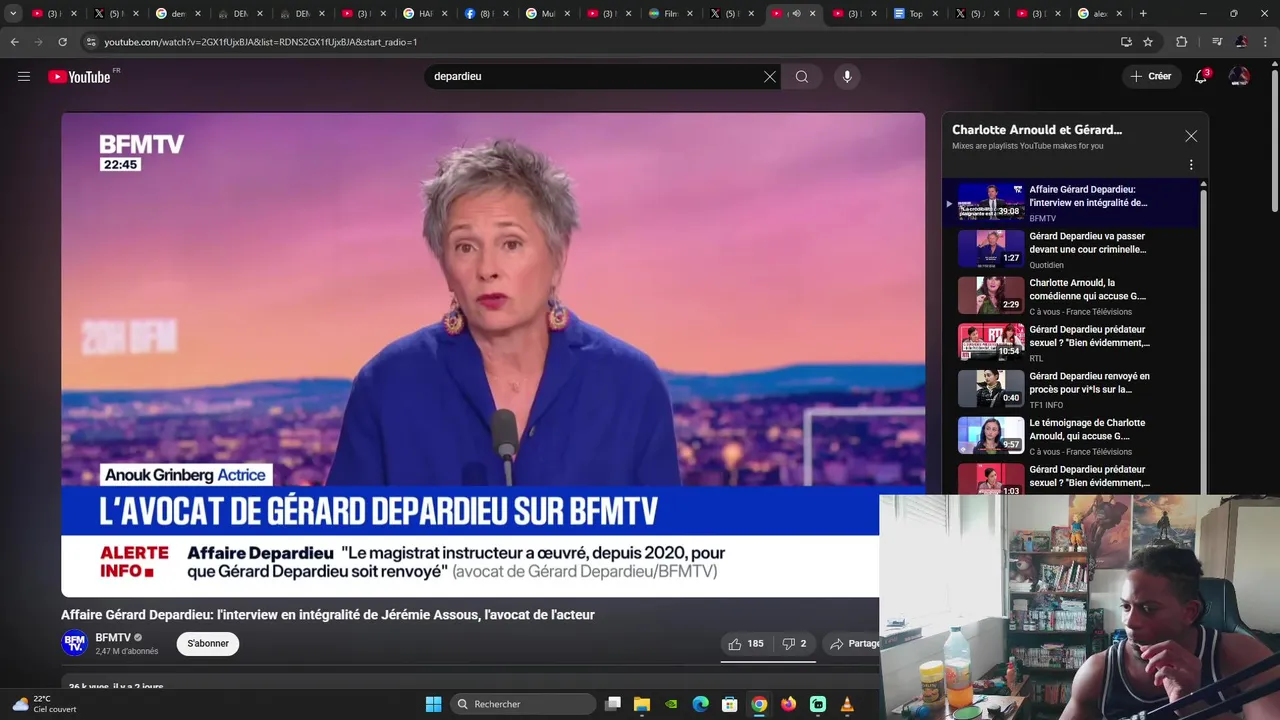Bookmark this page with star icon
This screenshot has width=1280, height=720.
(x=1148, y=42)
